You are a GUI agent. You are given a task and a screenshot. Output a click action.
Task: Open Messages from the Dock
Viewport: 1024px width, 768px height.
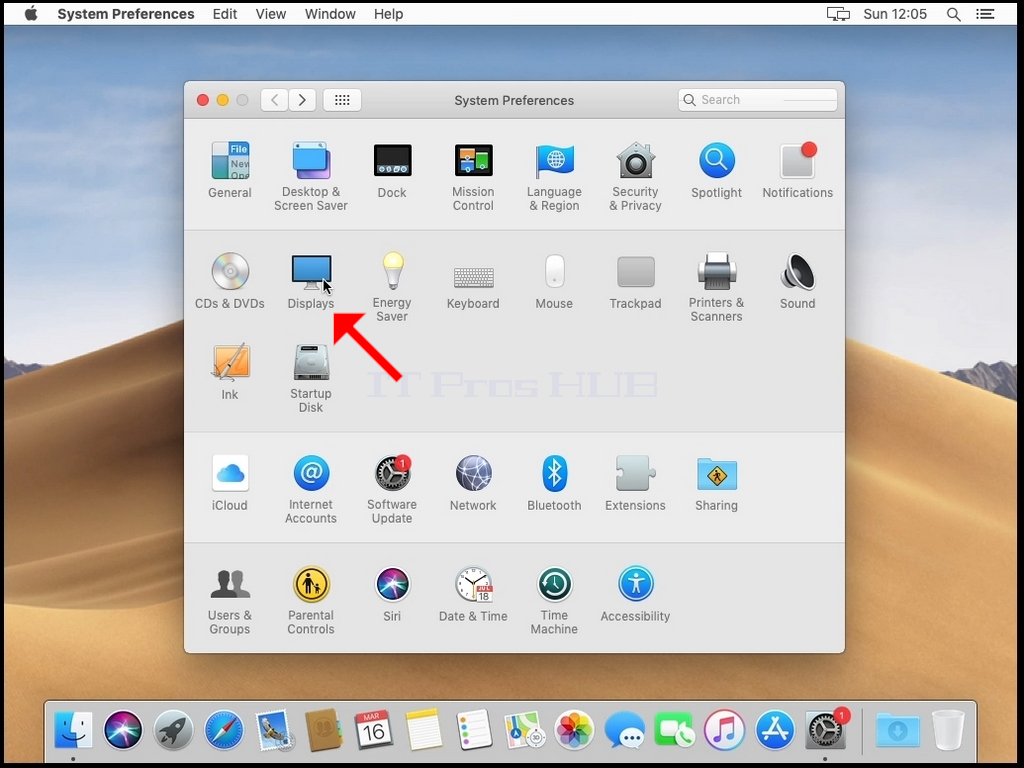[x=624, y=729]
